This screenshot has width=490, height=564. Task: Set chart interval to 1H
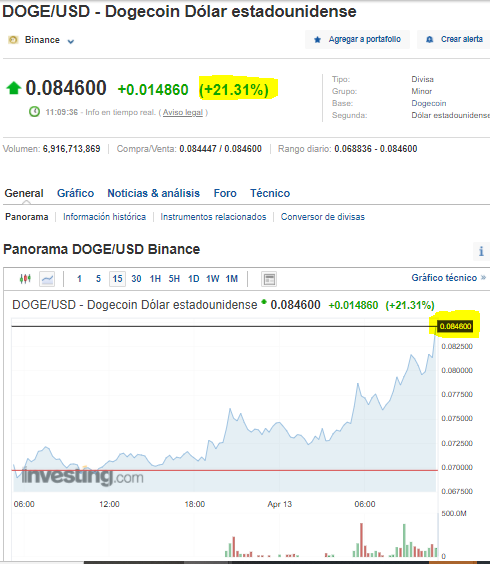coord(155,279)
